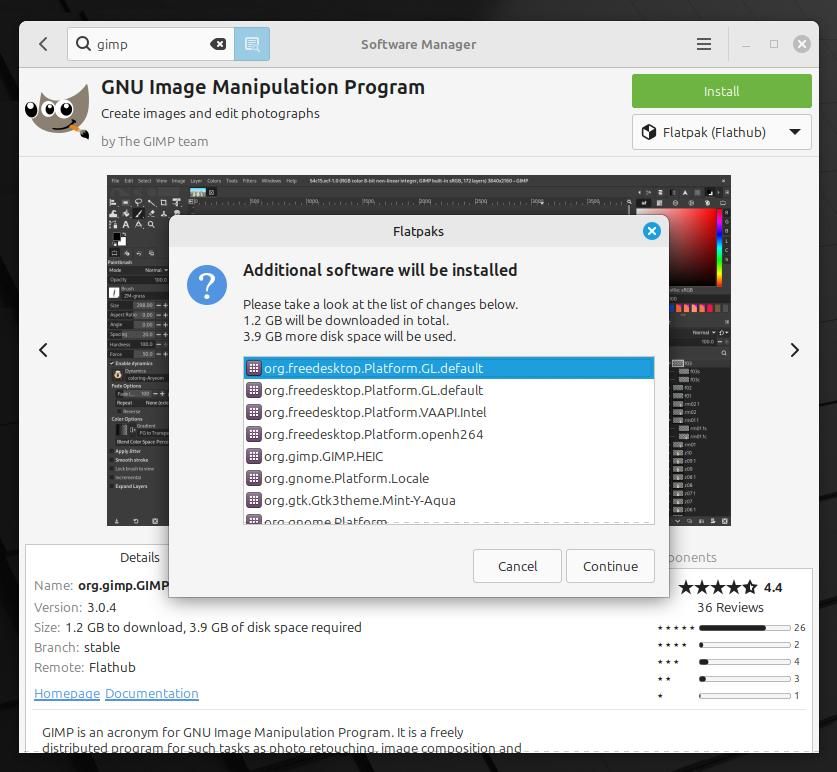Screen dimensions: 837x772
Task: Click the 4.4 star rating
Action: pyautogui.click(x=729, y=587)
